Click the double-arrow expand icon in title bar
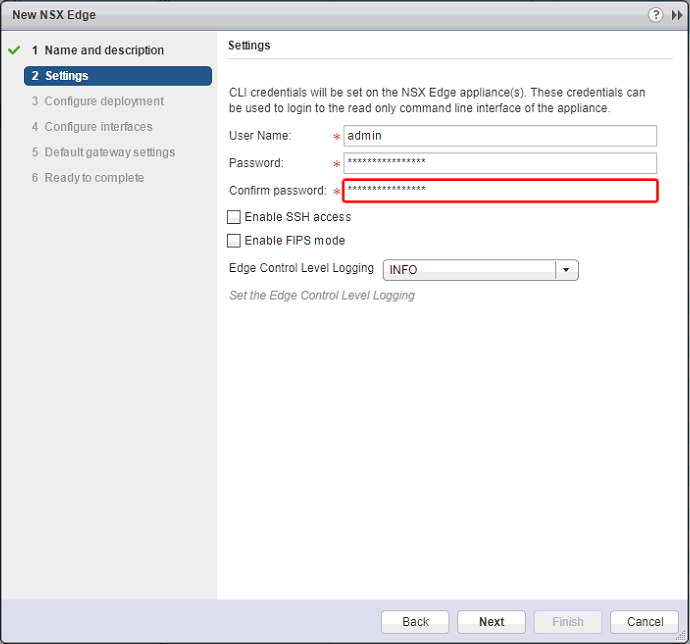This screenshot has height=644, width=690. (677, 15)
